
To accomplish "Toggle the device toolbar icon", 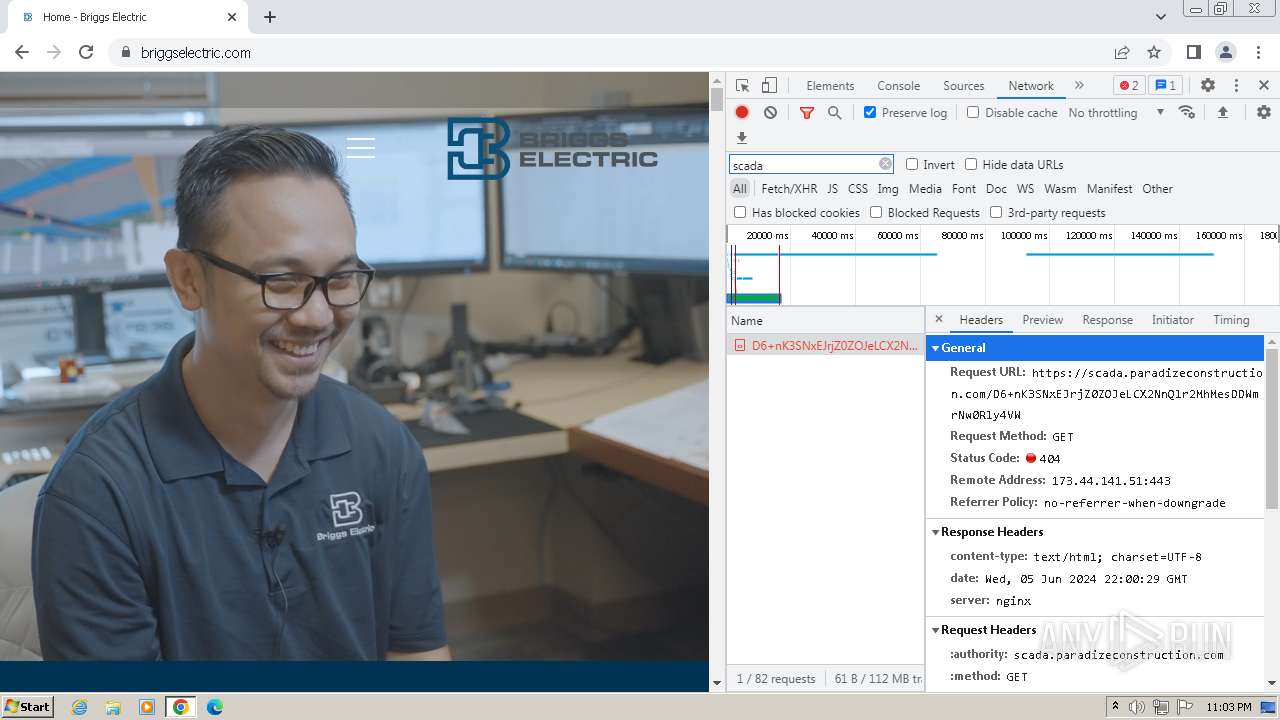I will 769,86.
